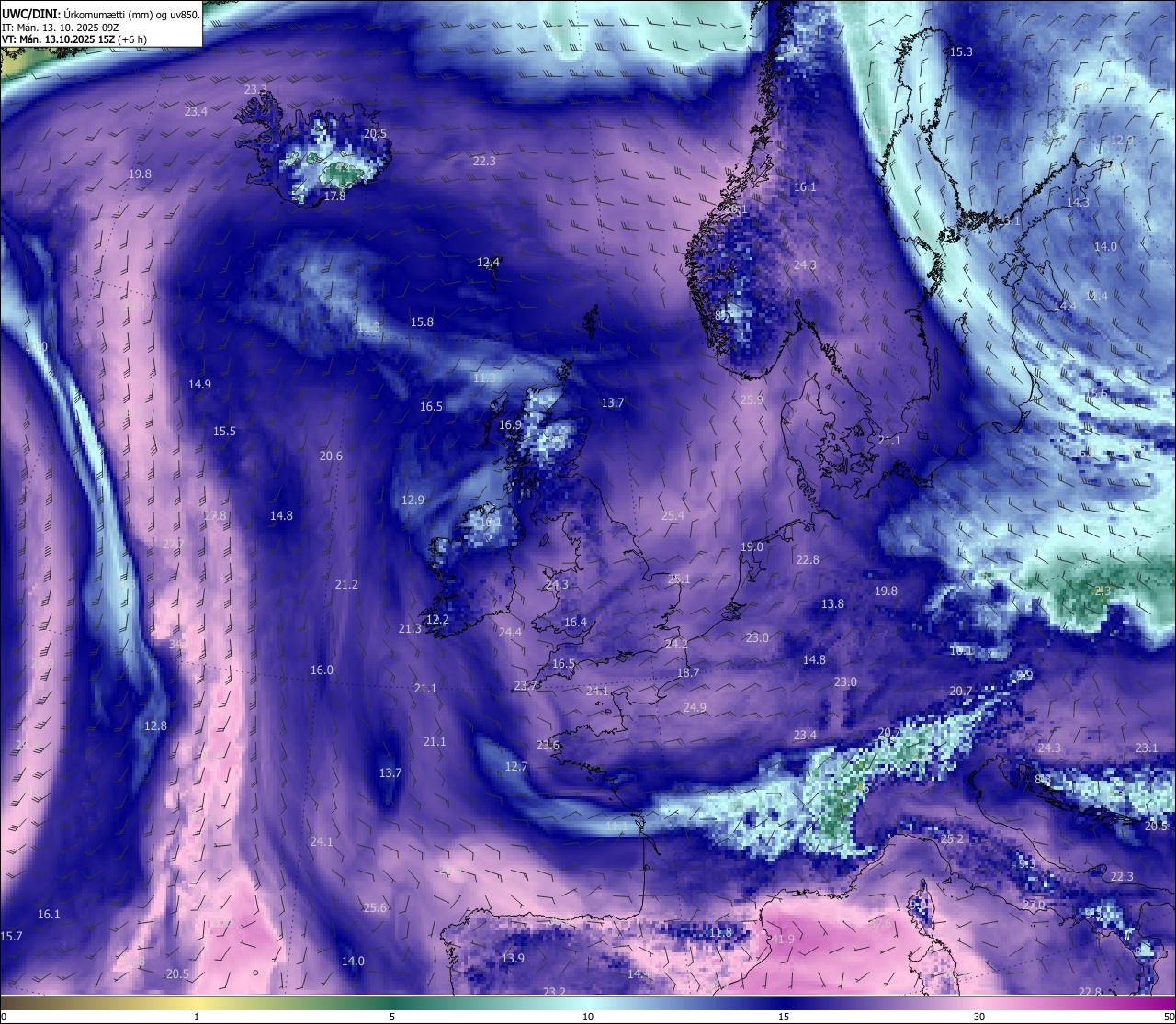Click the '15' tick label on the color scale
Screen dimensions: 1176x1024
pyautogui.click(x=783, y=1016)
